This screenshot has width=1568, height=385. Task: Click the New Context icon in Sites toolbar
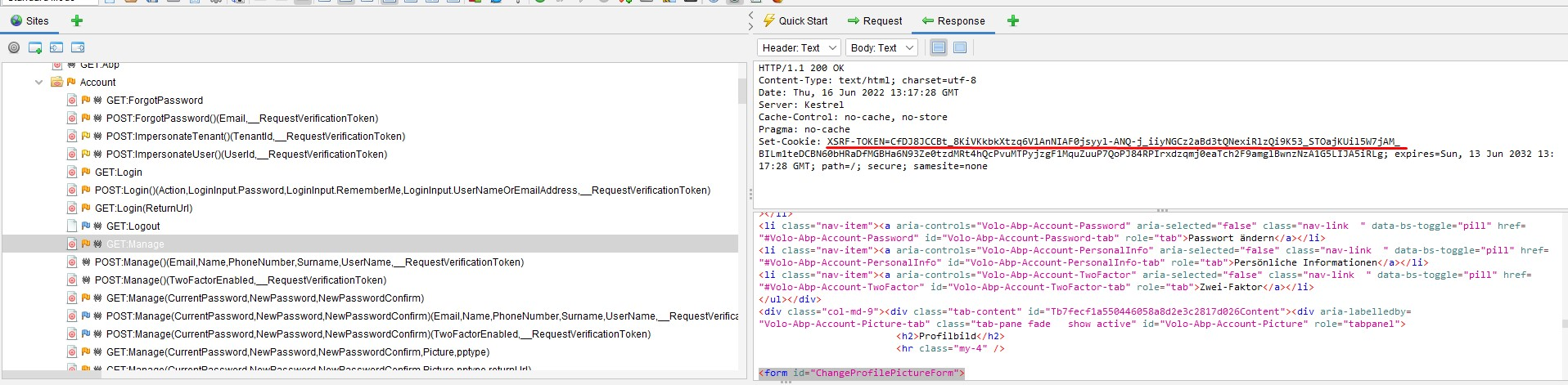pos(35,47)
